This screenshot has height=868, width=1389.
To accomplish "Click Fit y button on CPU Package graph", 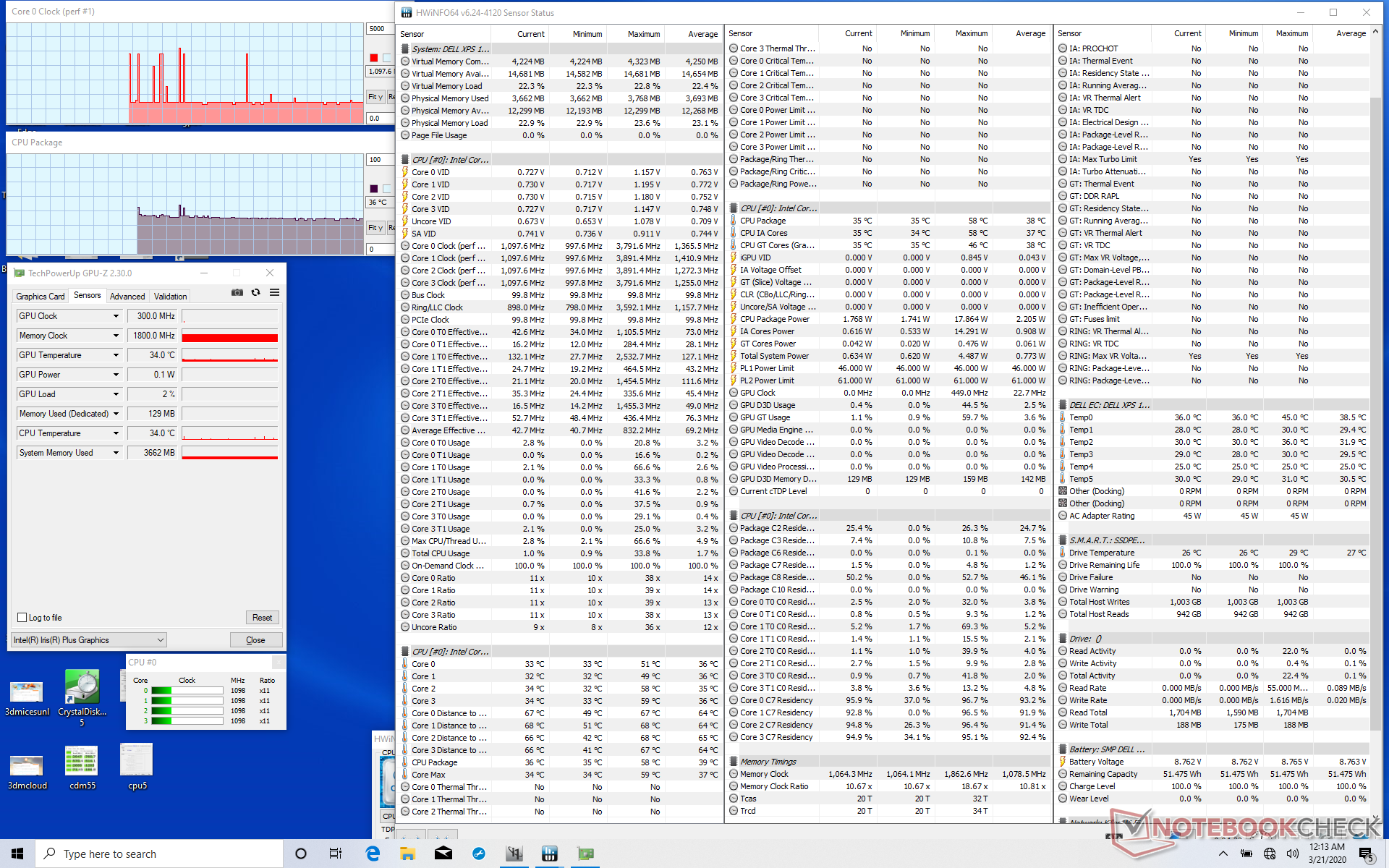I will tap(375, 228).
